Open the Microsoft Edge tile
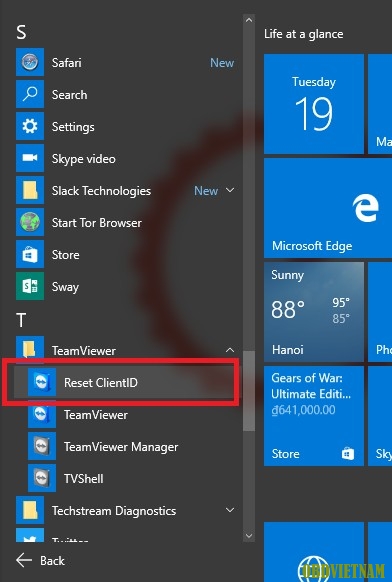The width and height of the screenshot is (392, 582). tap(328, 208)
